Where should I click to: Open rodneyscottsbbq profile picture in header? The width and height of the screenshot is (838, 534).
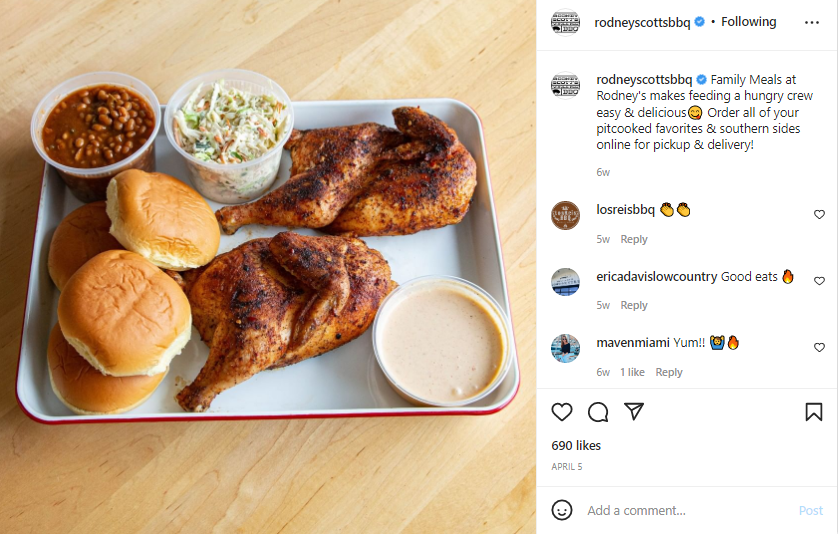coord(565,22)
